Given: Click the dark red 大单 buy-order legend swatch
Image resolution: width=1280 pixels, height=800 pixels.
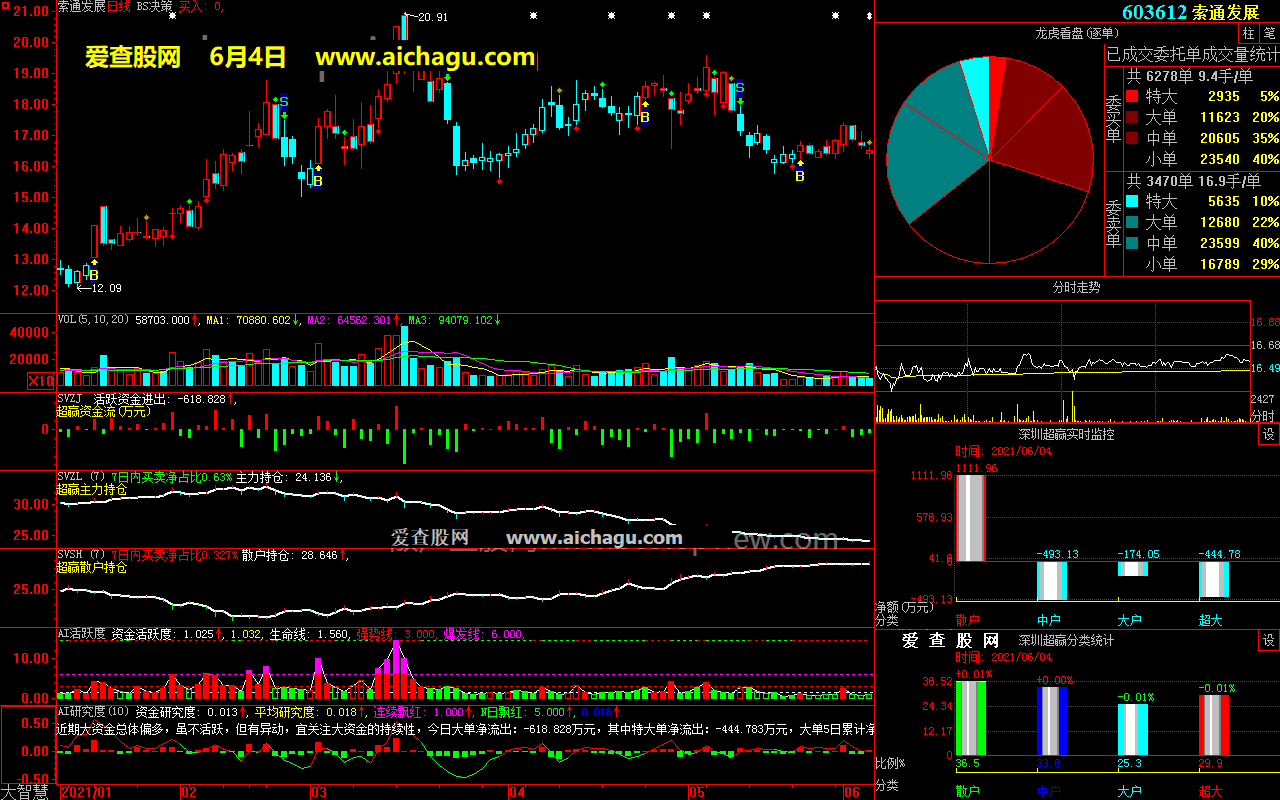Looking at the screenshot, I should [x=1132, y=118].
